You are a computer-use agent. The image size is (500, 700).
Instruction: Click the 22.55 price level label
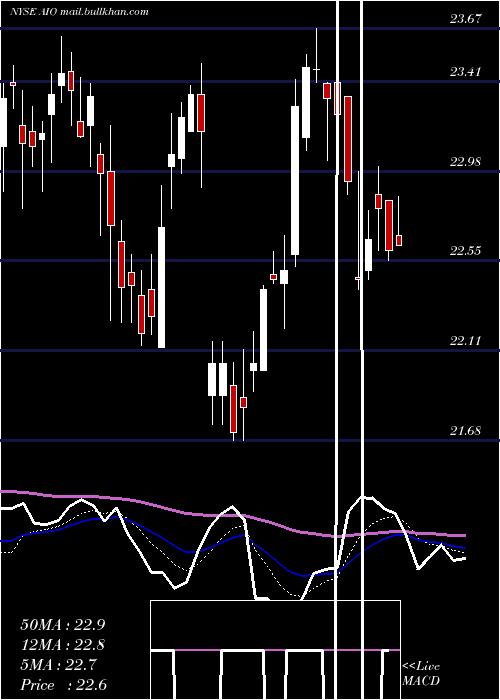[x=466, y=250]
